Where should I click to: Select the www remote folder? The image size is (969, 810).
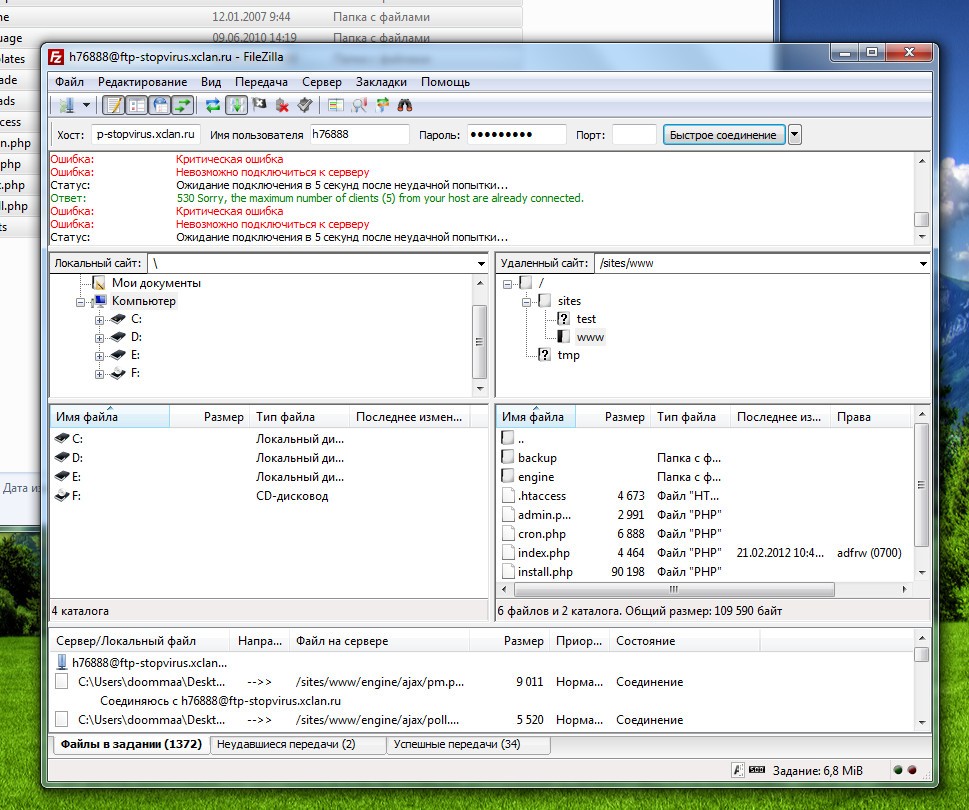pyautogui.click(x=590, y=337)
